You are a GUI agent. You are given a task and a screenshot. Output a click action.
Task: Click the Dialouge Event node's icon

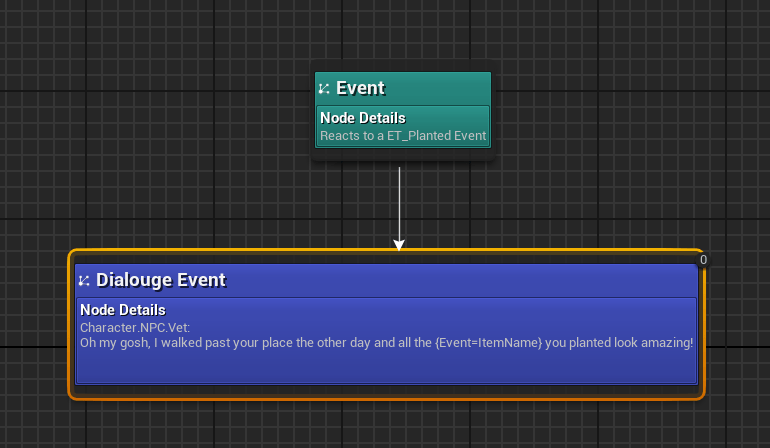(85, 281)
